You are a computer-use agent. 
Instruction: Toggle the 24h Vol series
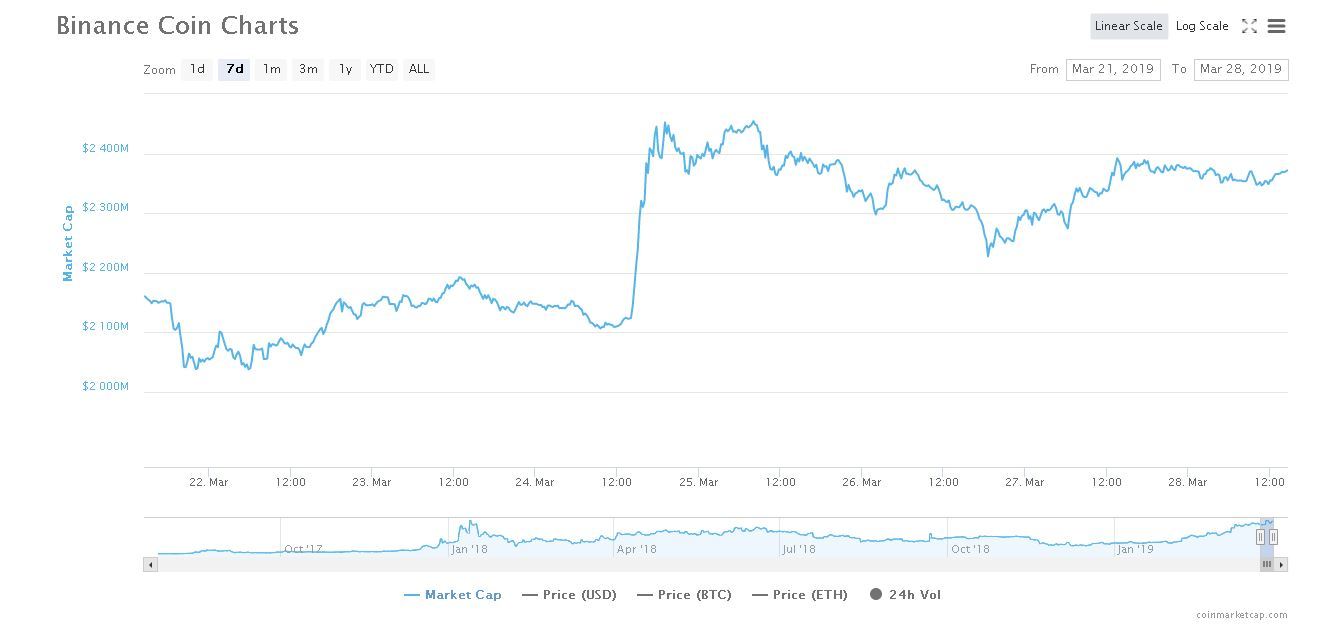click(x=905, y=595)
